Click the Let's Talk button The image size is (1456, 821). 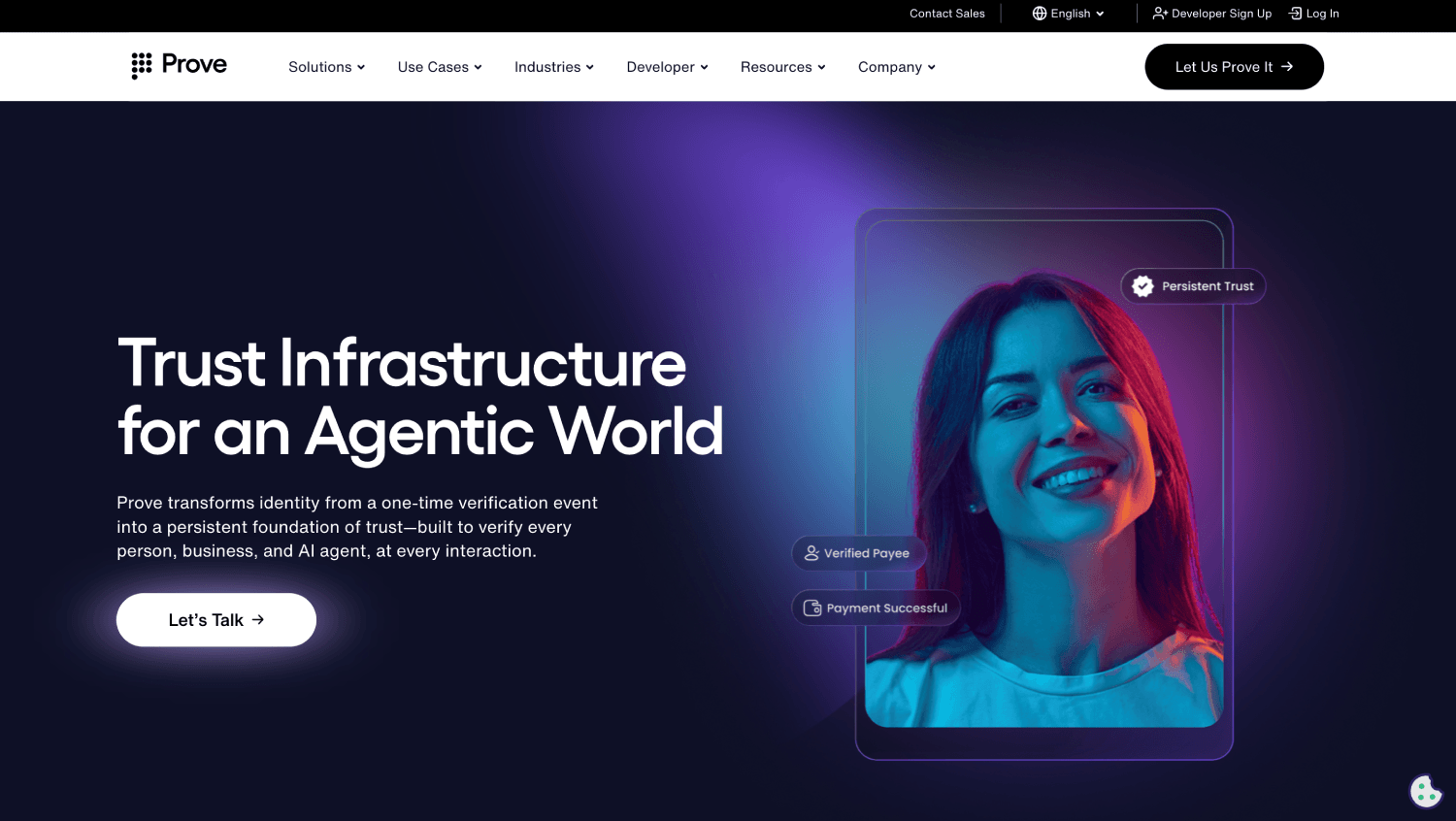[x=216, y=619]
